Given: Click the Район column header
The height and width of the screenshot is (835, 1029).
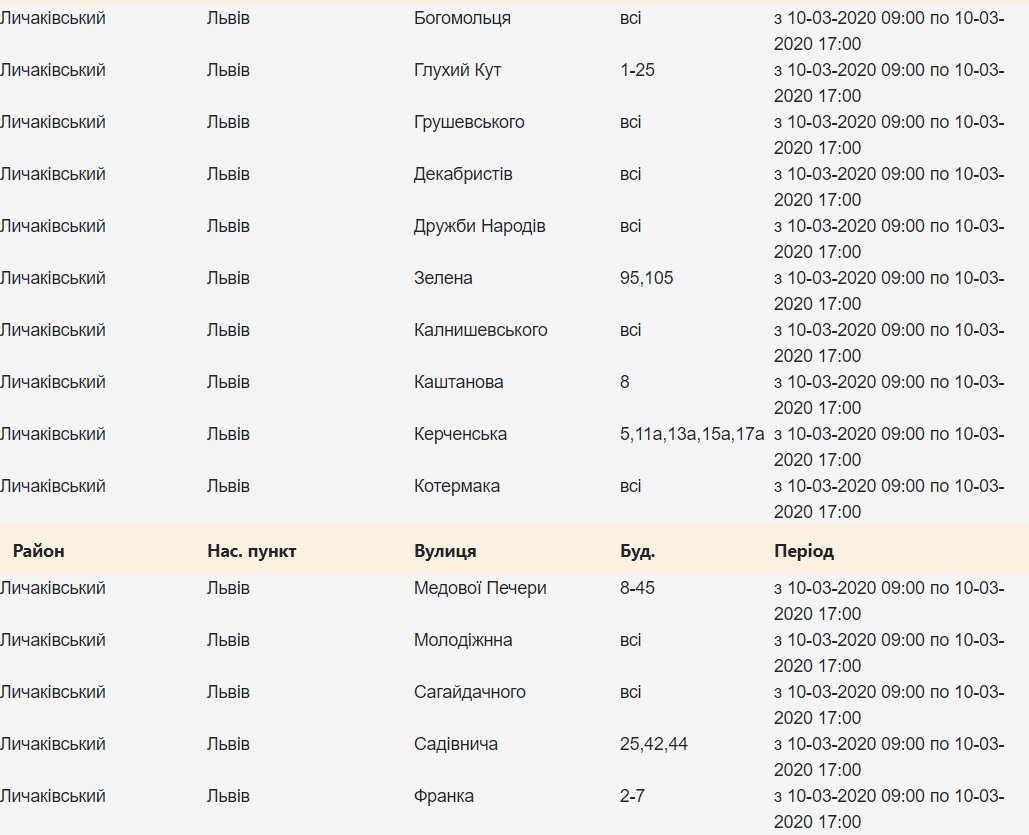Looking at the screenshot, I should point(39,551).
